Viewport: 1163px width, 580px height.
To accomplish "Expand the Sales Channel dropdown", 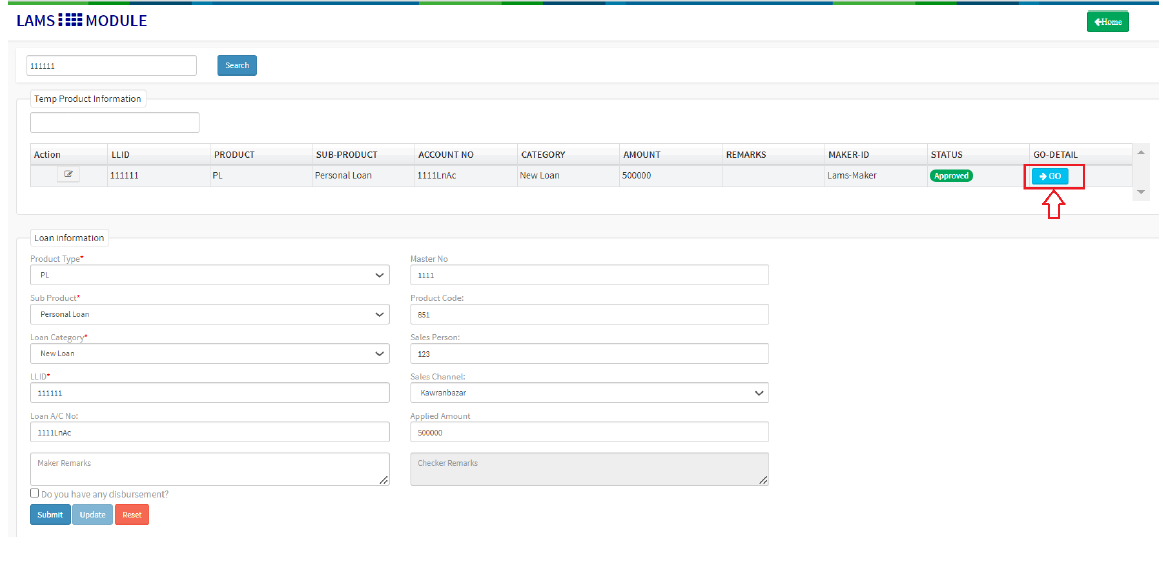I will (589, 393).
